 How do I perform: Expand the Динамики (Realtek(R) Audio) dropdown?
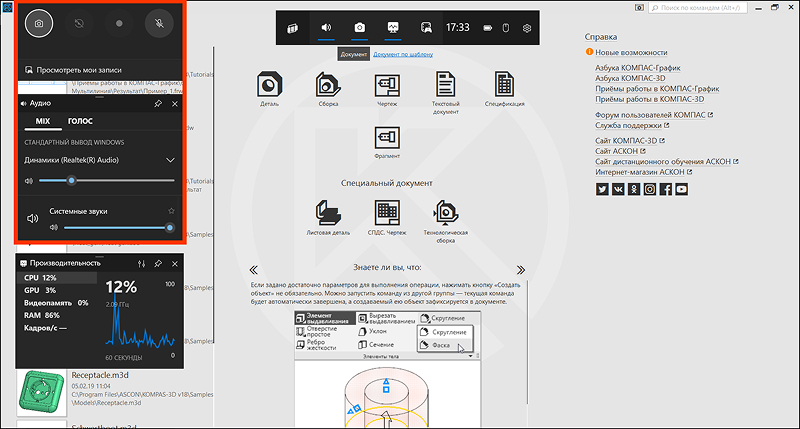point(170,160)
